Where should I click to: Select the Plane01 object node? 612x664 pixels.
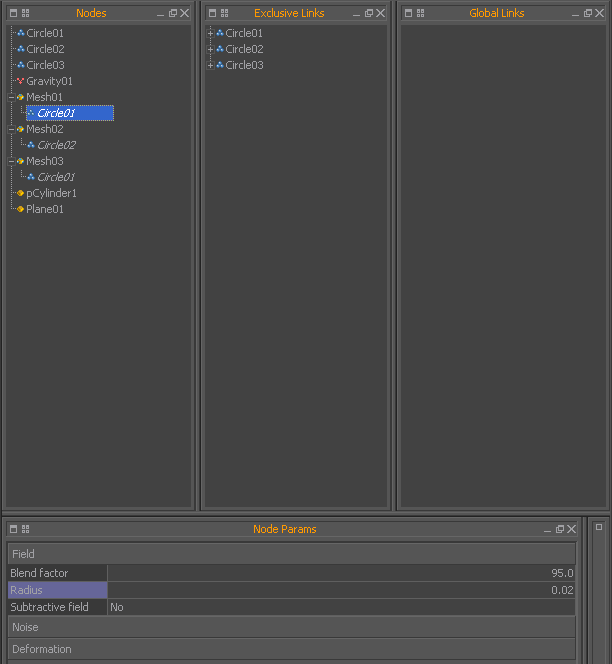[45, 209]
